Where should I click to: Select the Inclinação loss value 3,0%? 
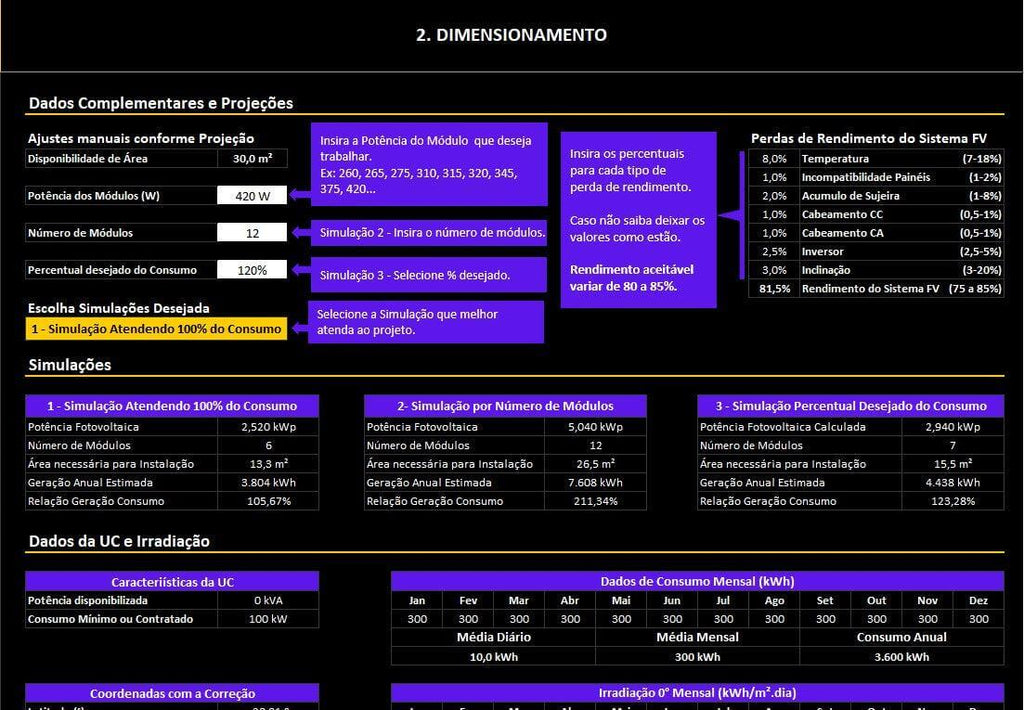point(773,270)
